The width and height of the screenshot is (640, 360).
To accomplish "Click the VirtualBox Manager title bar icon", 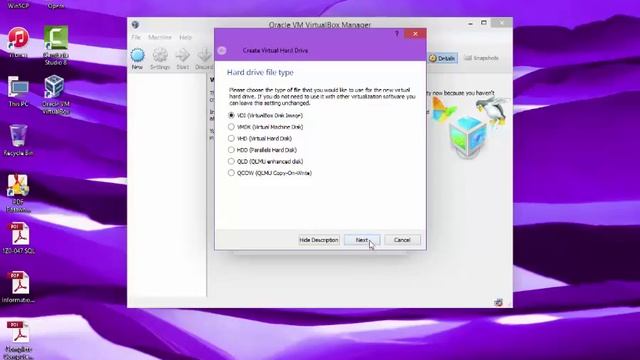I will pyautogui.click(x=136, y=24).
